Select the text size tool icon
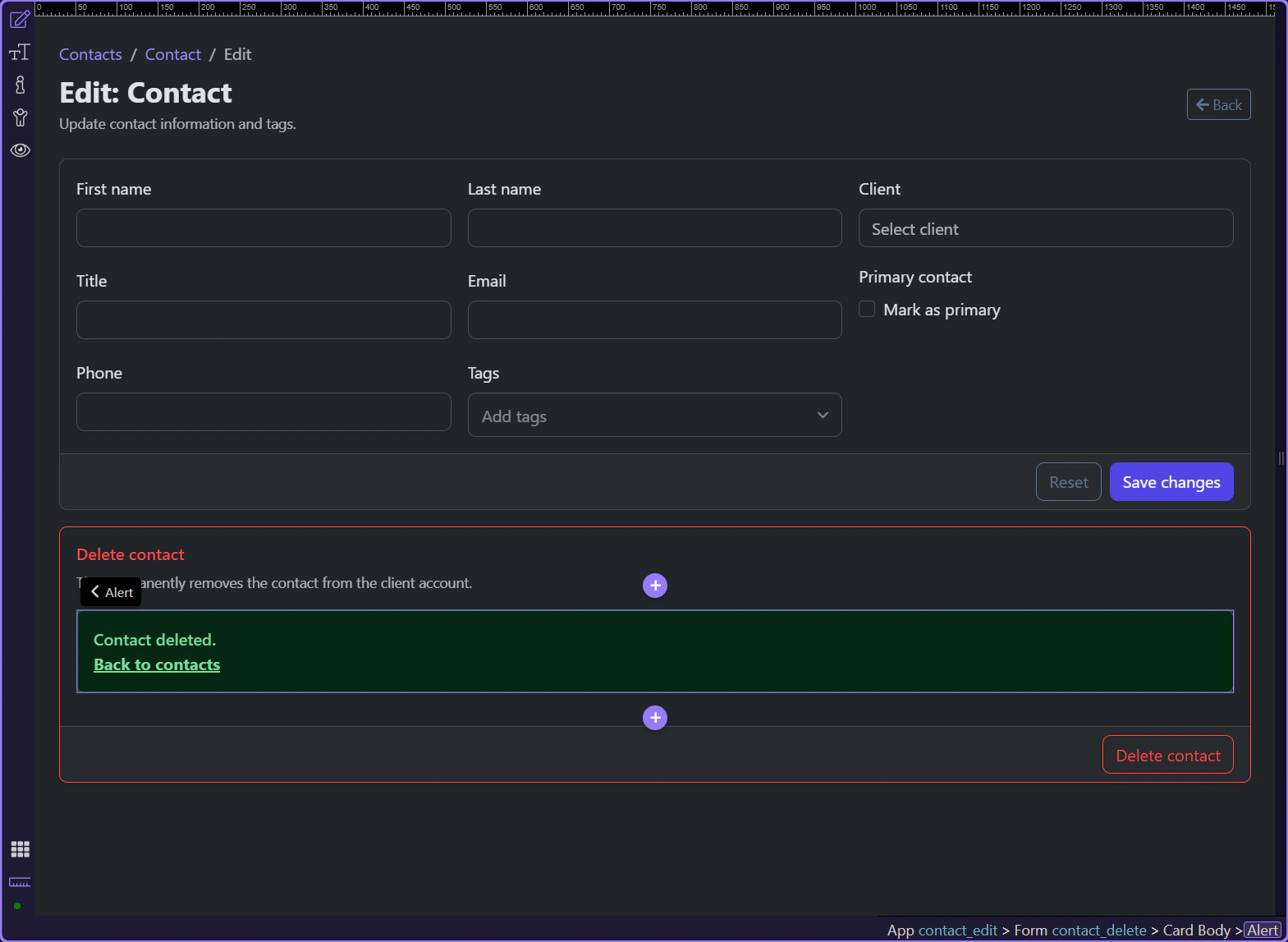The image size is (1288, 942). [x=20, y=53]
